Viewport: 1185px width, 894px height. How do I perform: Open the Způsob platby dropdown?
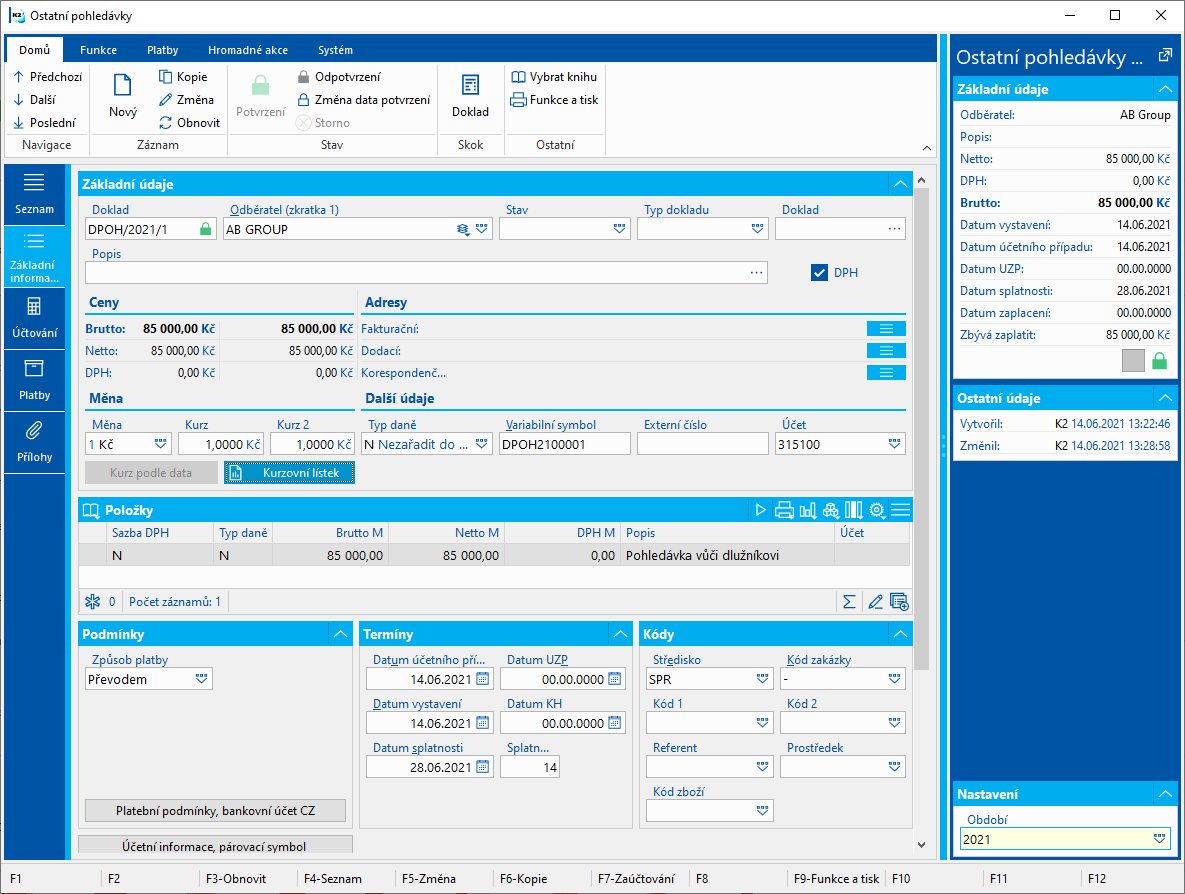coord(202,679)
